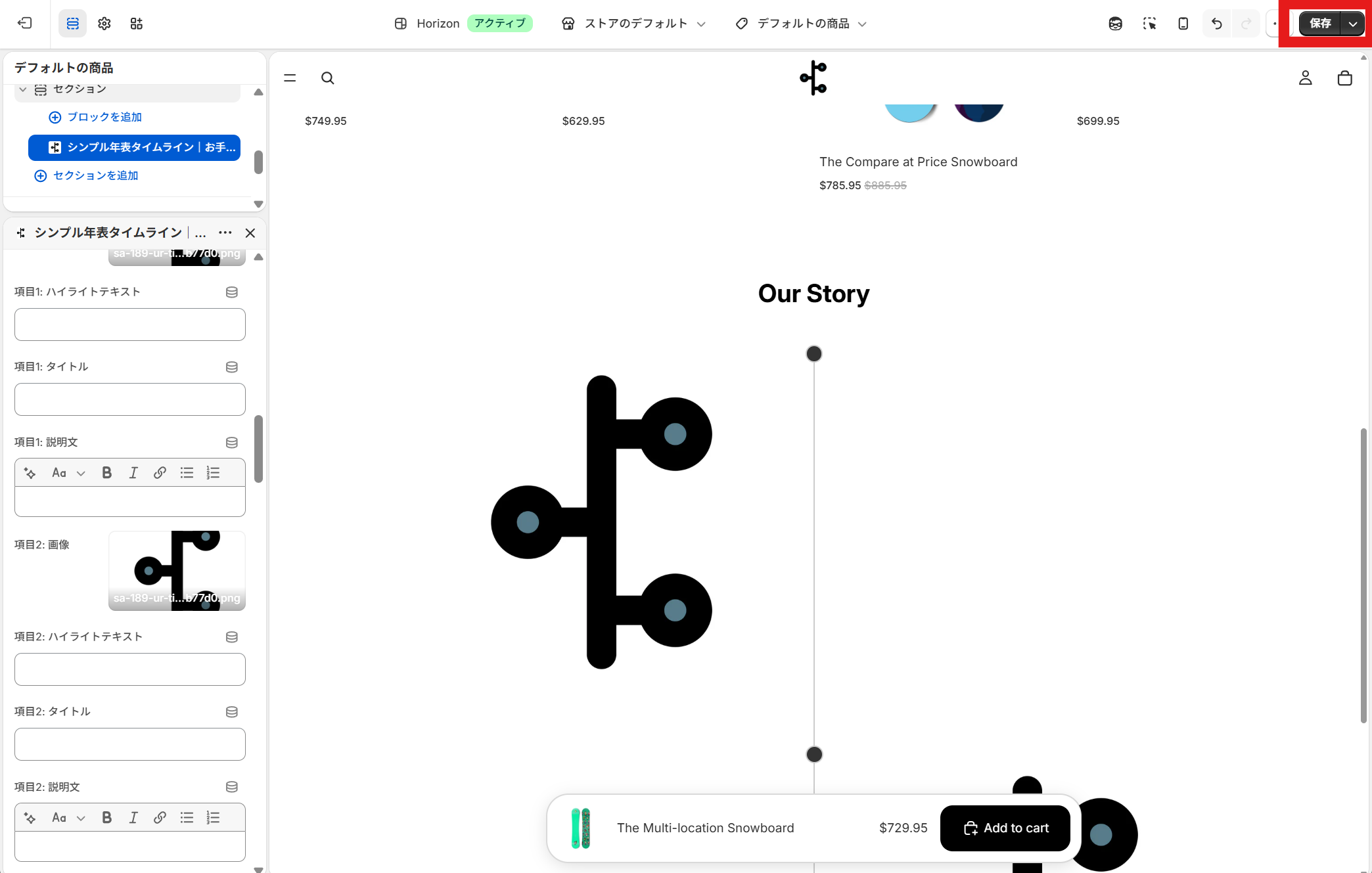Toggle italic in 項目1 説明文 editor
Screen dimensions: 1372x873
(133, 473)
